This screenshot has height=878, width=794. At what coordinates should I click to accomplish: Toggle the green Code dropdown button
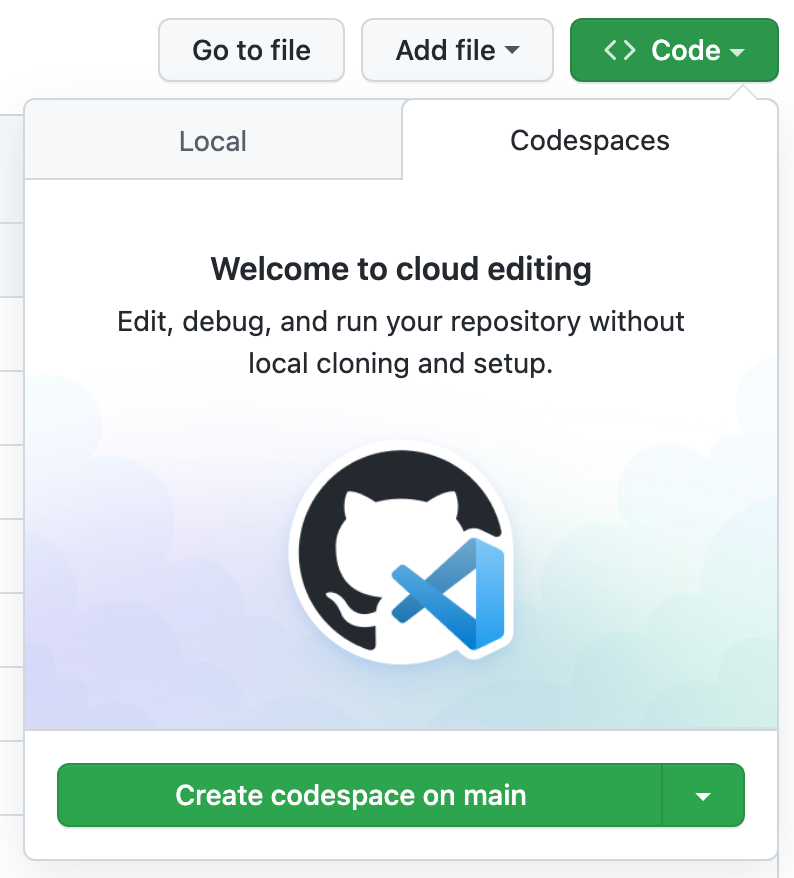tap(674, 50)
